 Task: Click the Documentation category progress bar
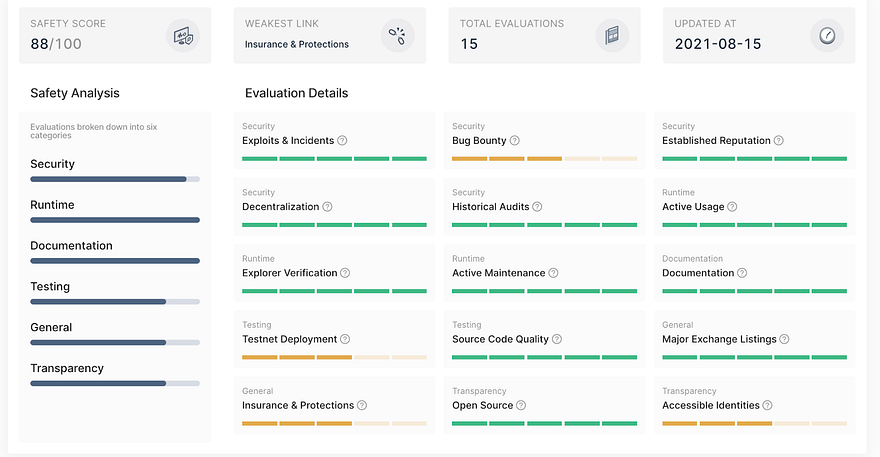point(115,261)
